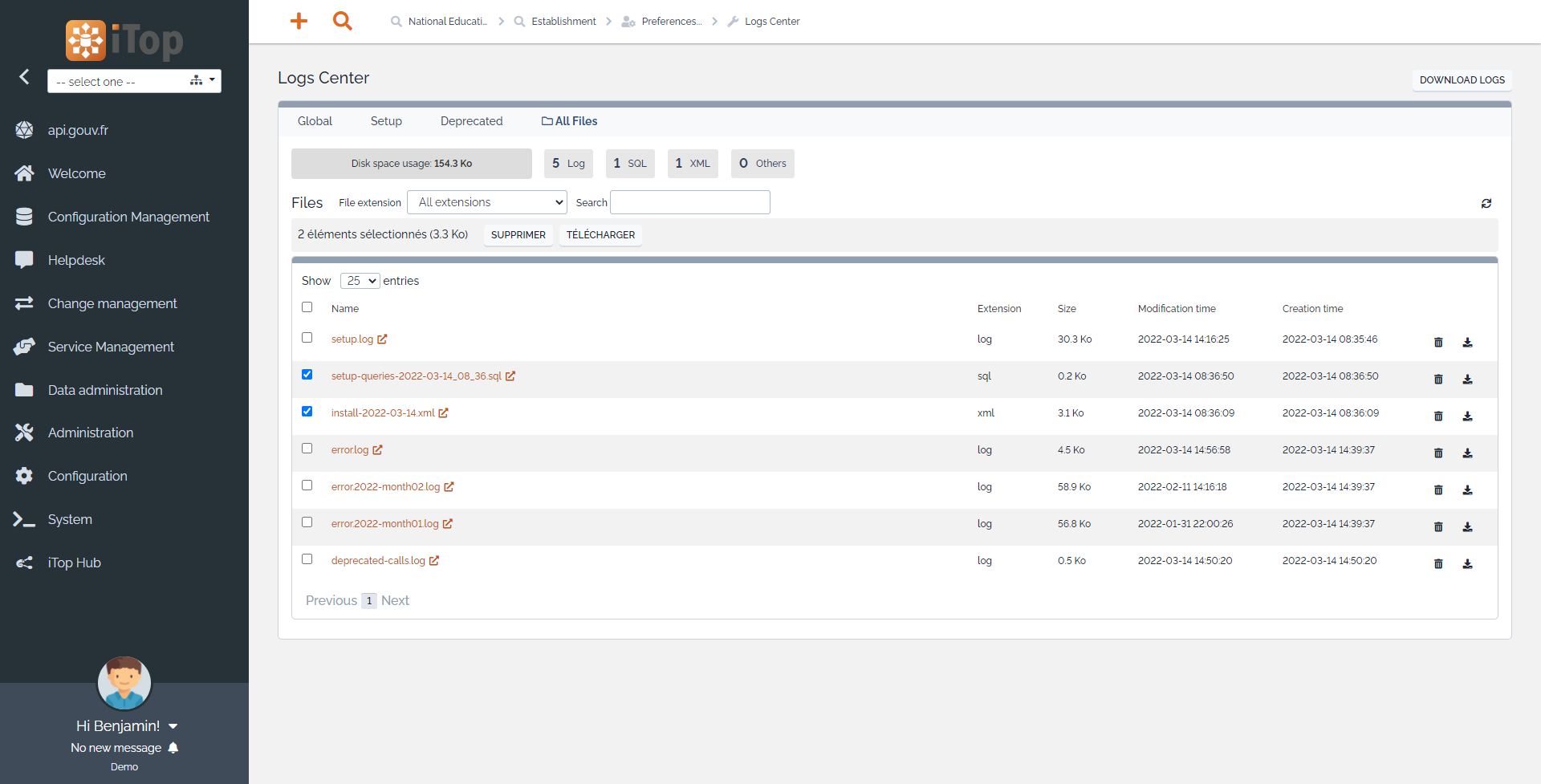The image size is (1541, 784).
Task: Open install-2022-03-14.xml external link icon
Action: 443,413
